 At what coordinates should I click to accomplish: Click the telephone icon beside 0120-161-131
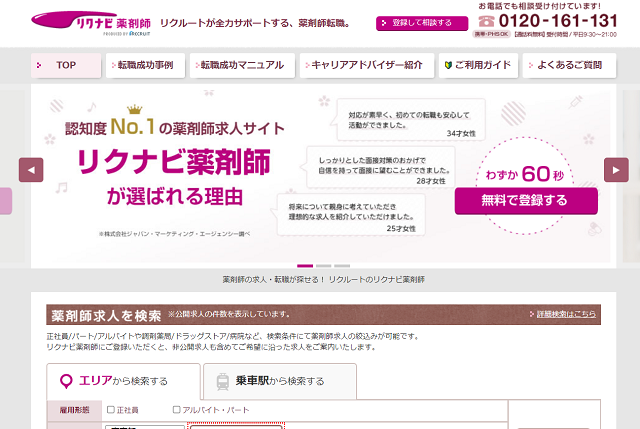tap(486, 20)
